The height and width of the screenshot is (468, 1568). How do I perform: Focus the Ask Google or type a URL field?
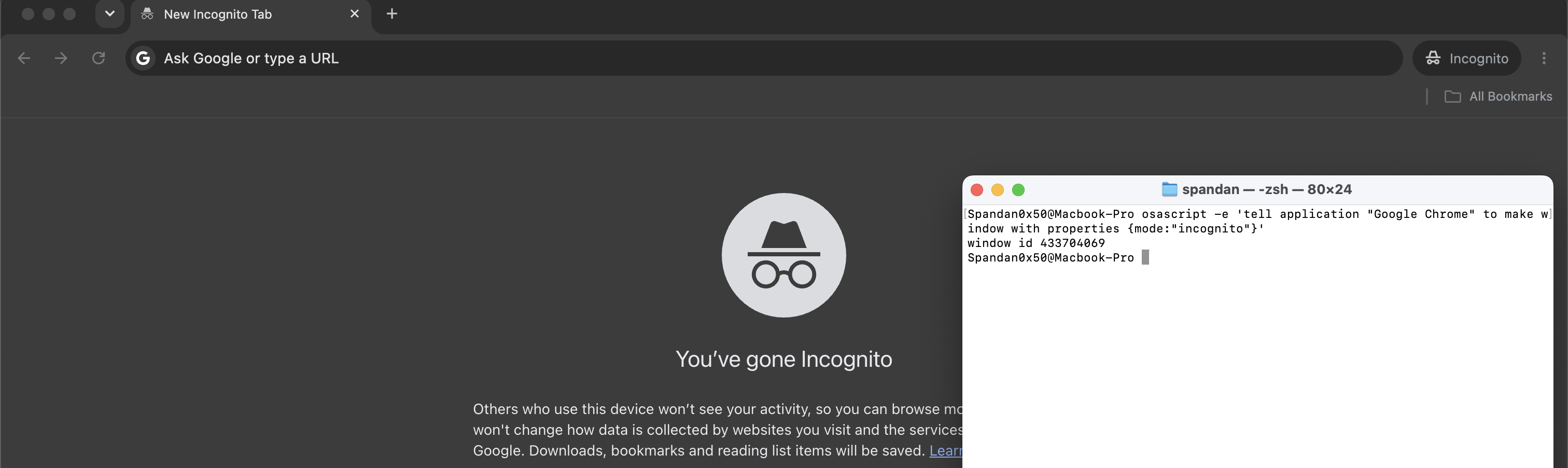(764, 59)
